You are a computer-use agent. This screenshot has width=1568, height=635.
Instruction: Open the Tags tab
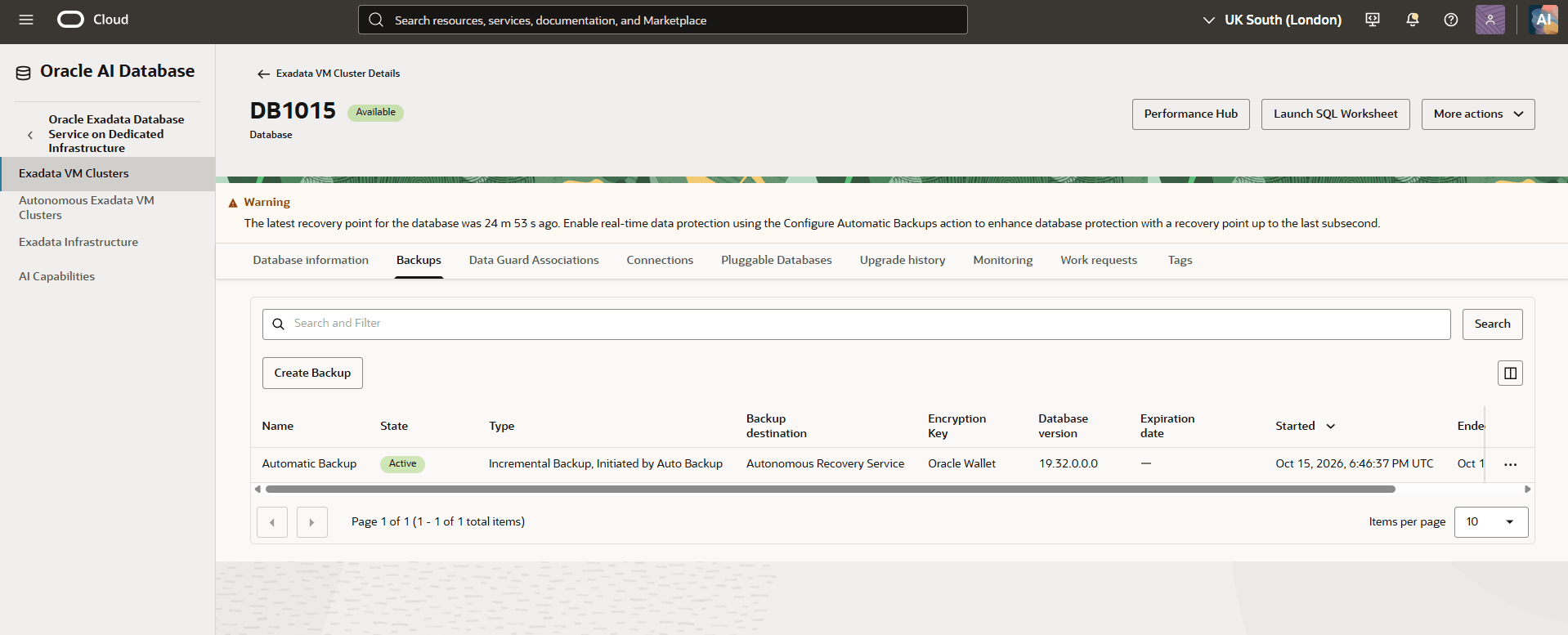point(1180,260)
